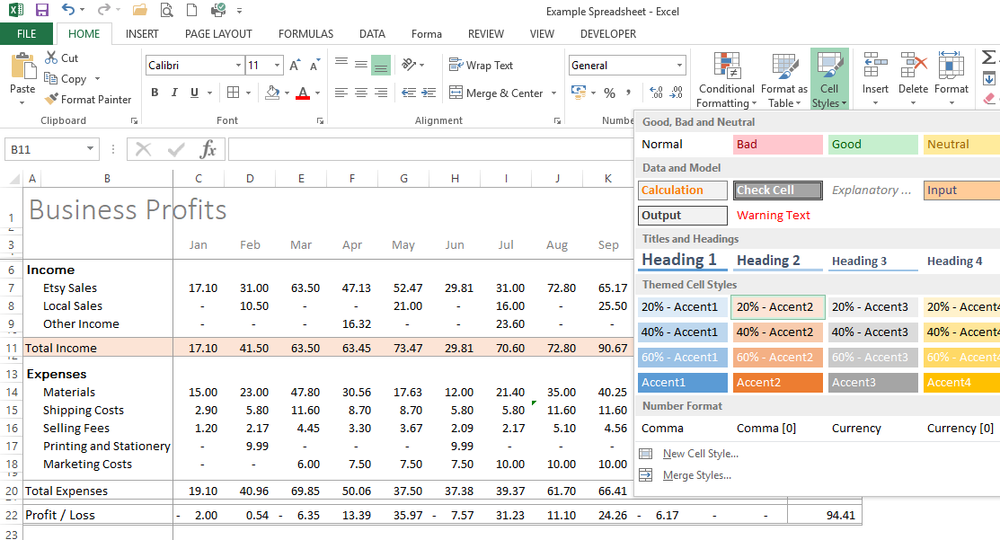Align text to the left

point(341,93)
